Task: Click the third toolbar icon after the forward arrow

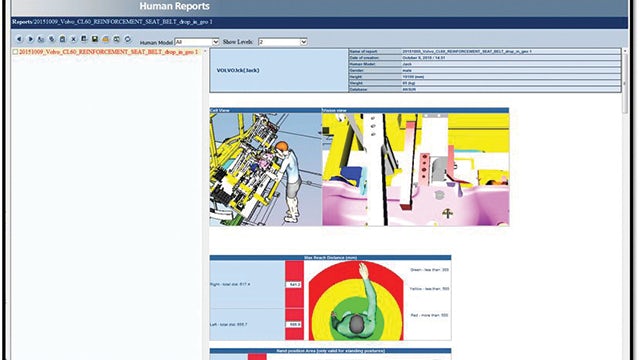Action: 62,39
